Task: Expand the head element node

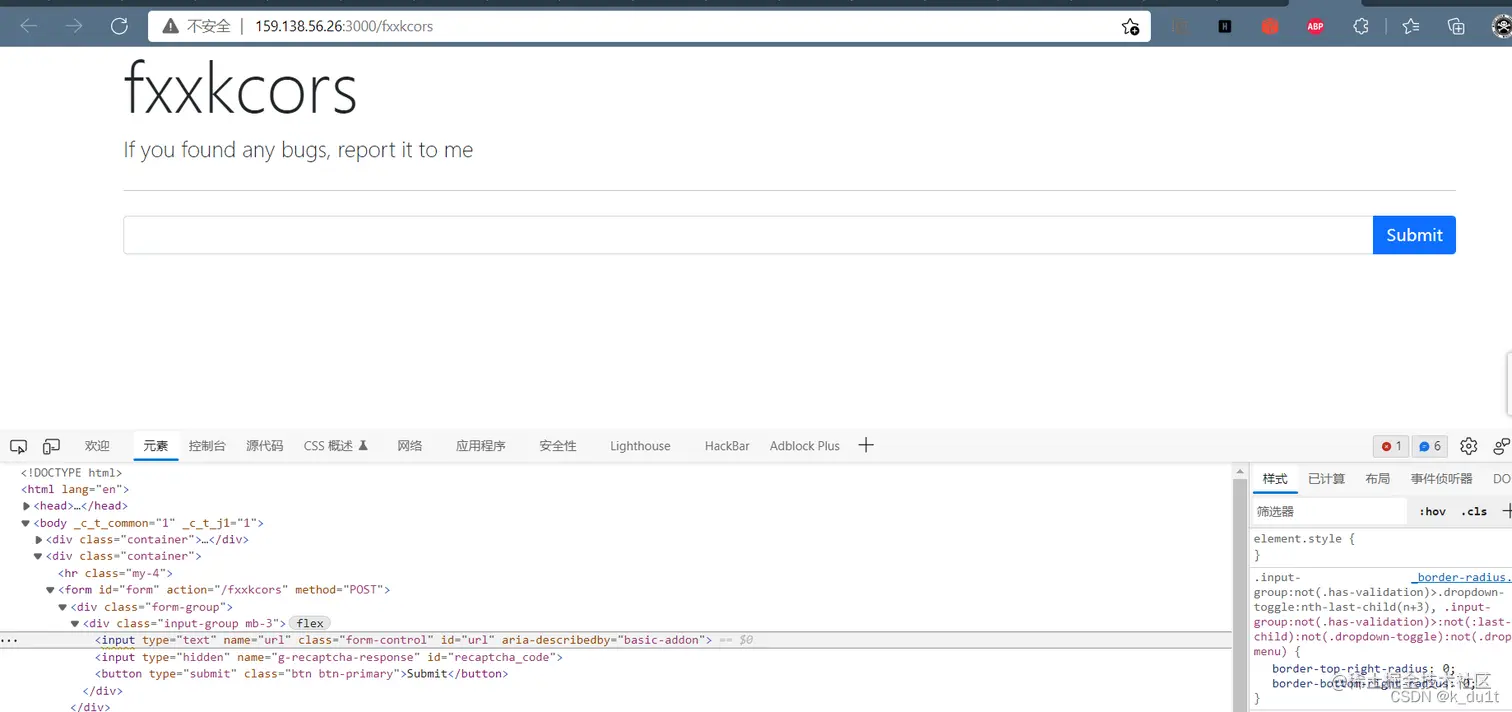Action: click(27, 506)
